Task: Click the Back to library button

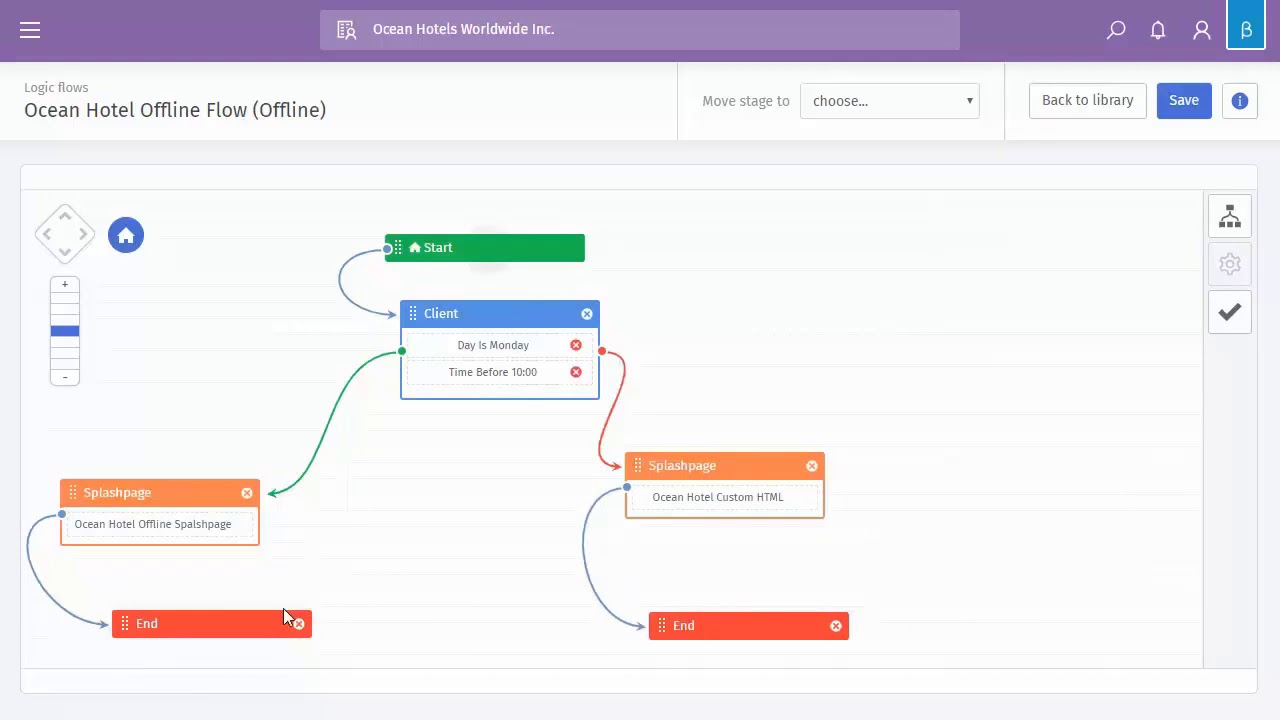Action: point(1087,100)
